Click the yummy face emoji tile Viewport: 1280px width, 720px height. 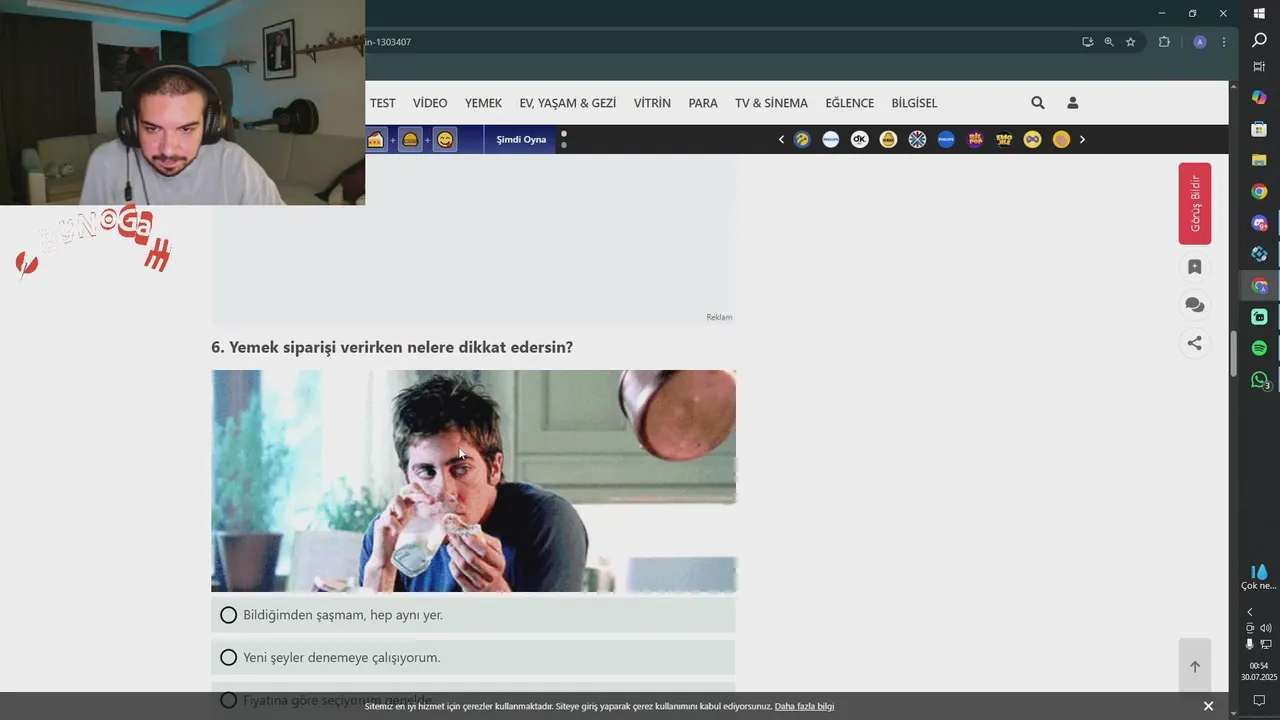click(445, 140)
